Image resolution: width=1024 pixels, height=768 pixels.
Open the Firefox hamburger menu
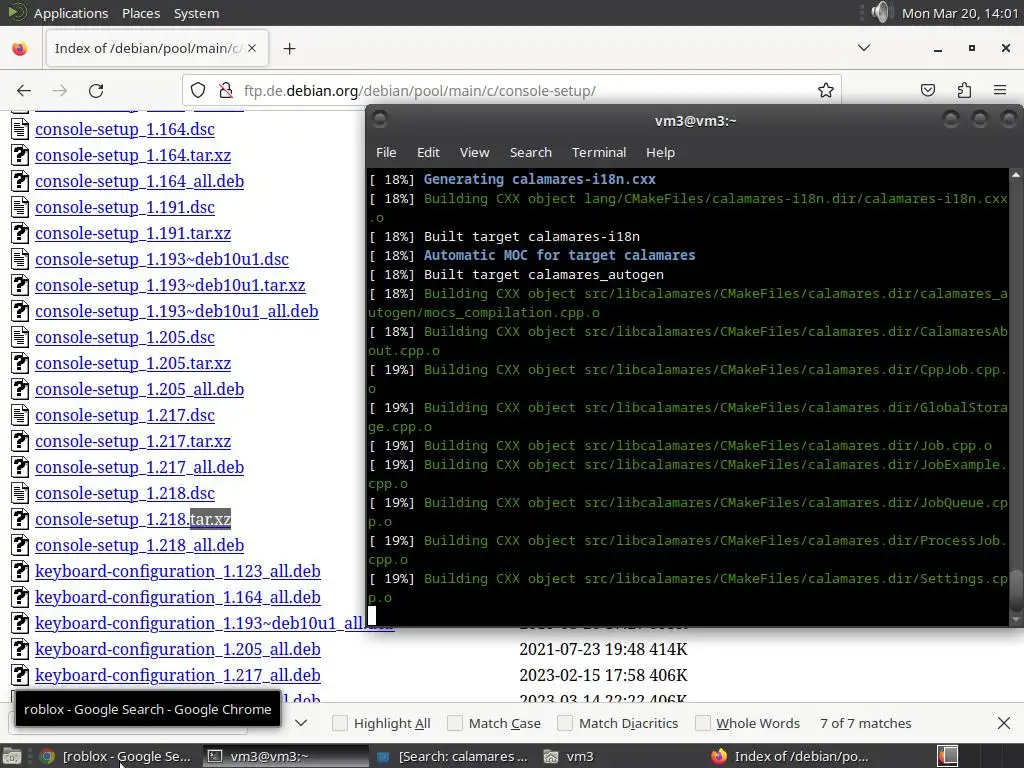click(1000, 91)
